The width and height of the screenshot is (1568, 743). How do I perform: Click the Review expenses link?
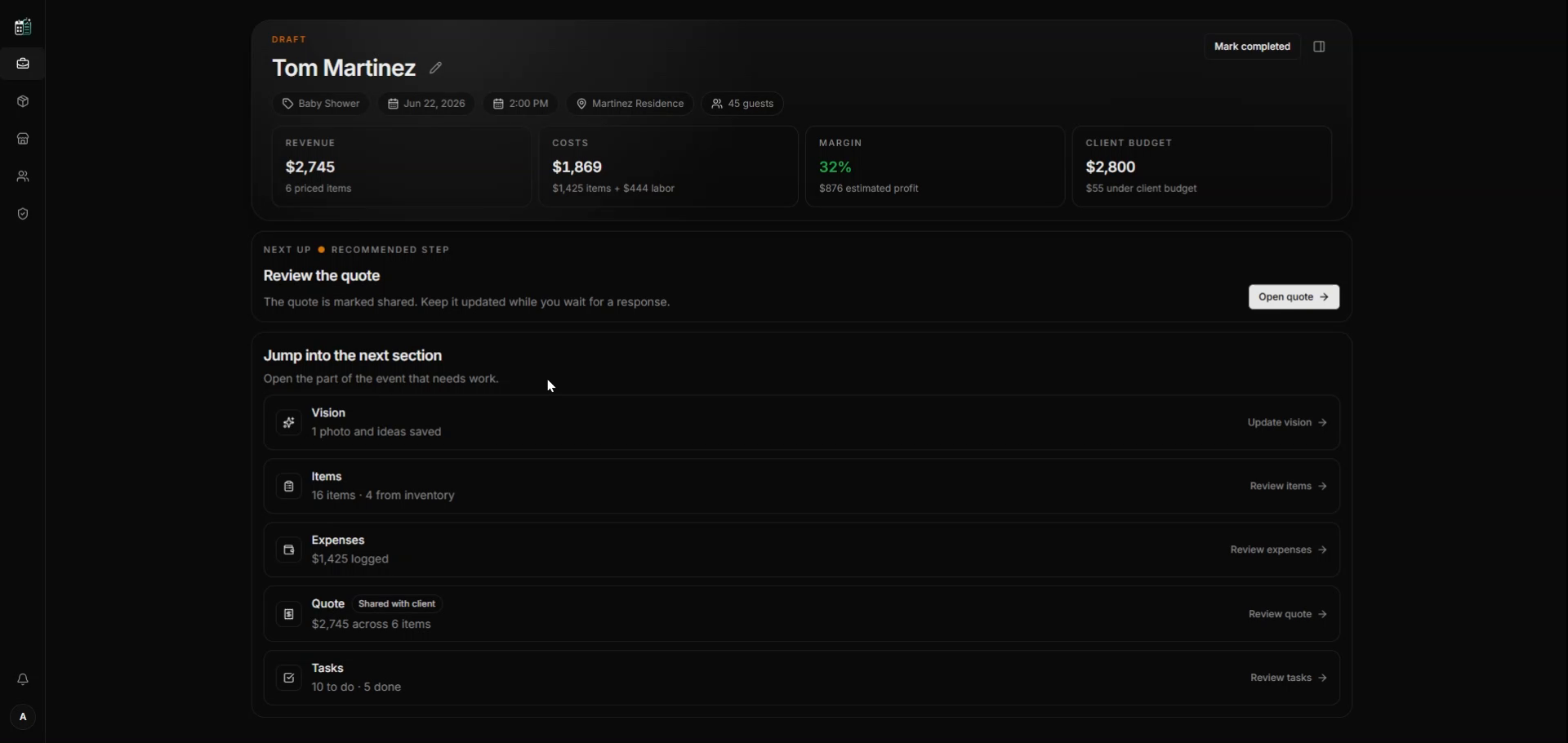point(1279,550)
